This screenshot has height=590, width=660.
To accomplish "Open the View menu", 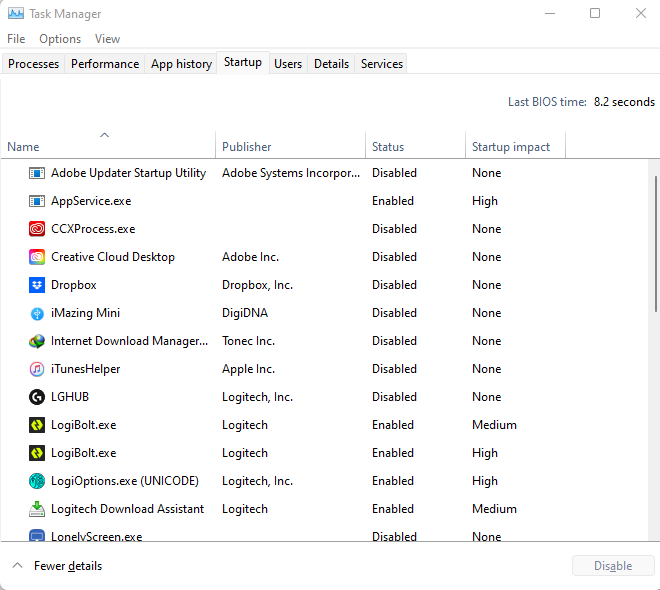I will (107, 39).
